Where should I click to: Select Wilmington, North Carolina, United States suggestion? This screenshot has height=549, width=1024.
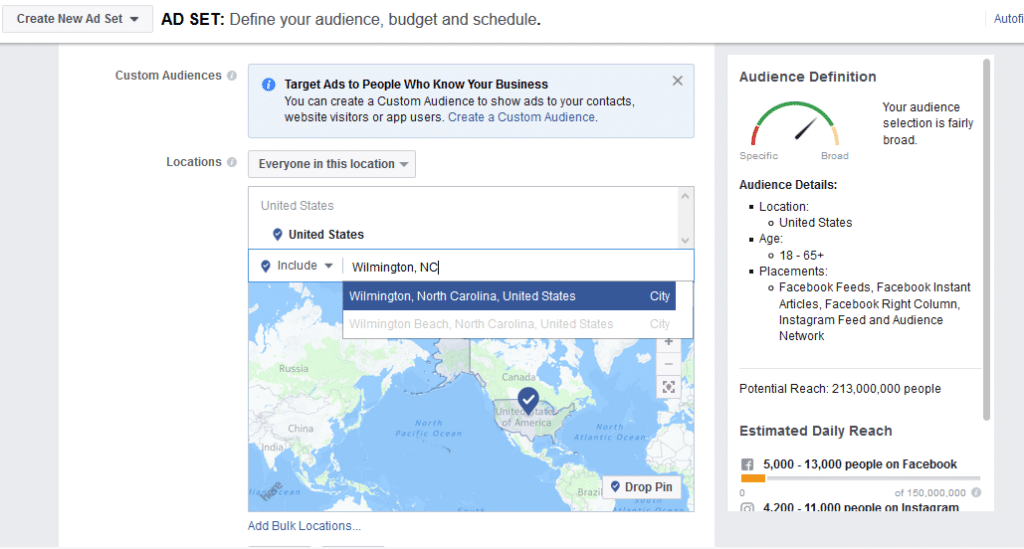[x=509, y=296]
